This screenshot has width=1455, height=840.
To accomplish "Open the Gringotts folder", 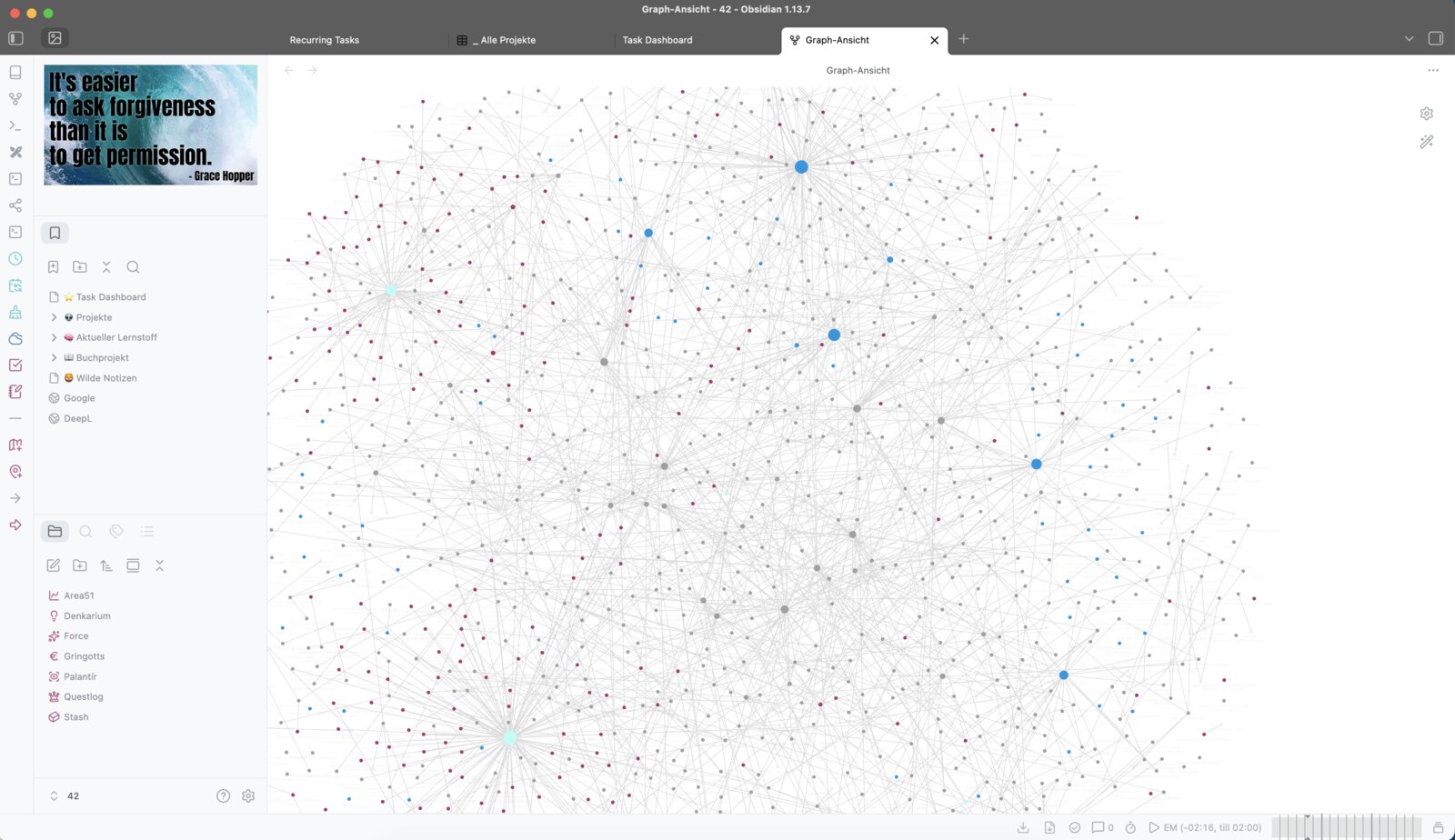I will pyautogui.click(x=84, y=656).
